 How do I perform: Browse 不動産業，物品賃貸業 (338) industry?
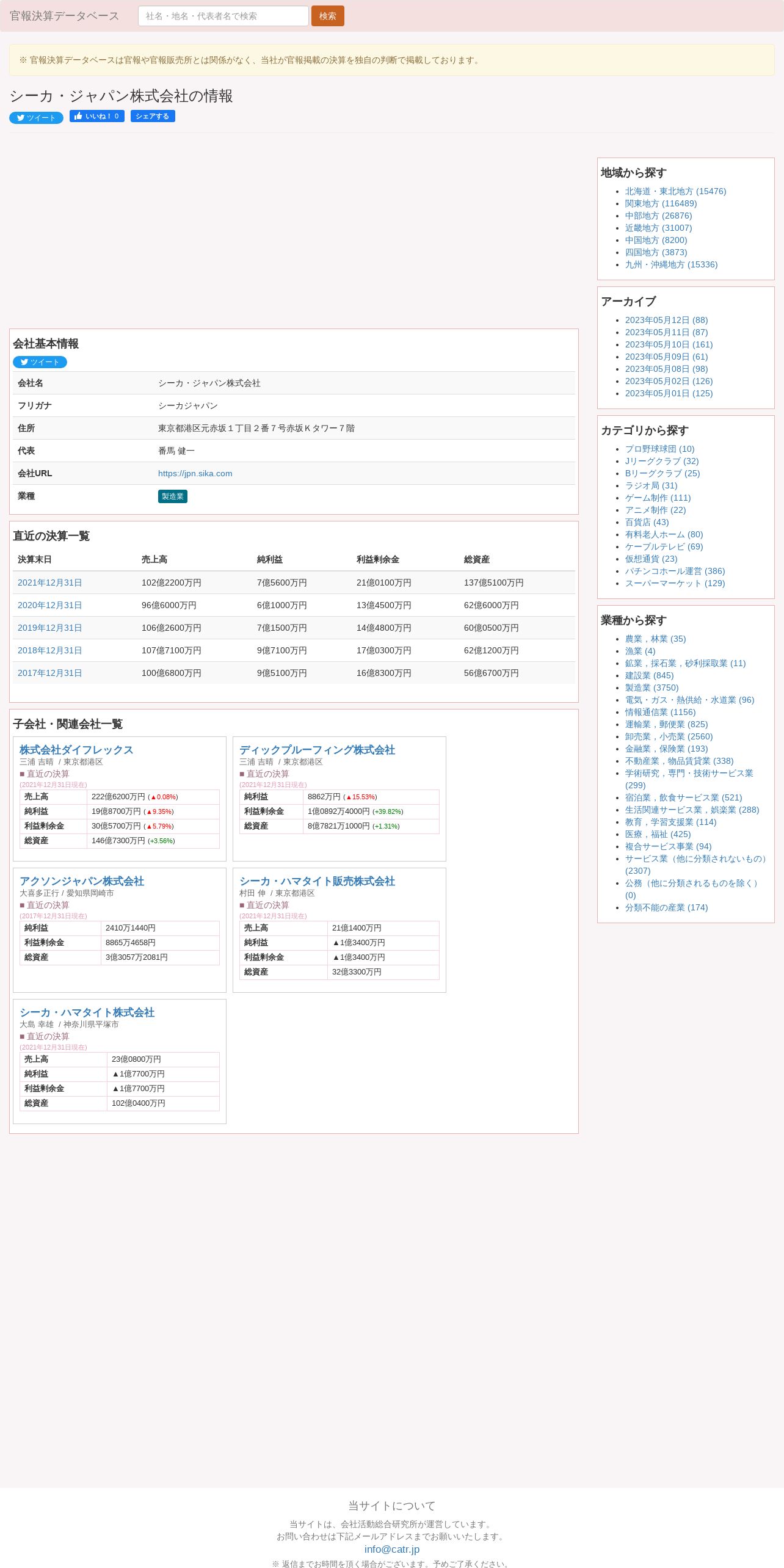click(679, 761)
